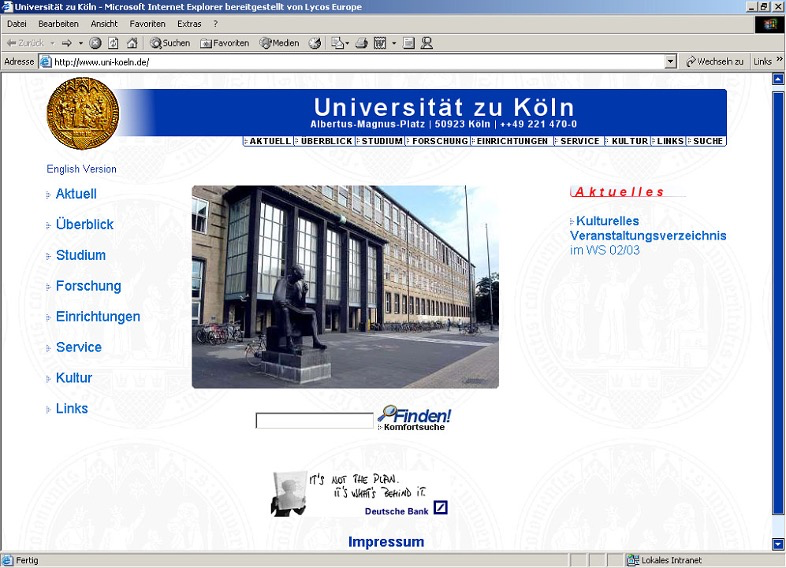The height and width of the screenshot is (568, 786).
Task: Open the Ansicht menu
Action: pos(104,24)
